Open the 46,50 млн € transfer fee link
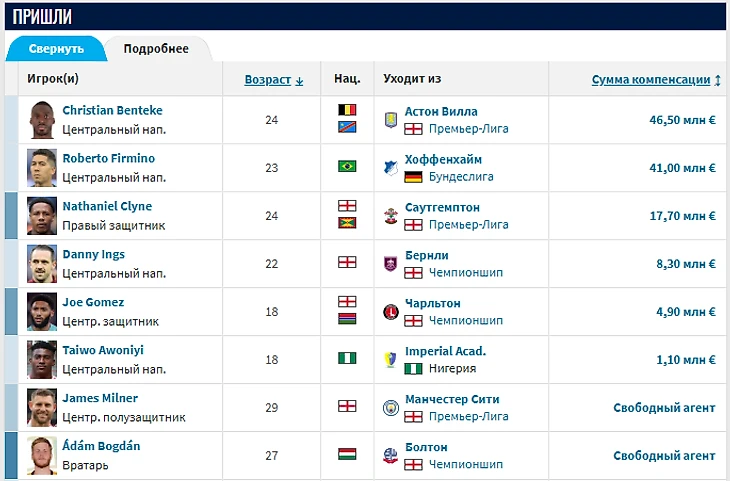 point(682,120)
